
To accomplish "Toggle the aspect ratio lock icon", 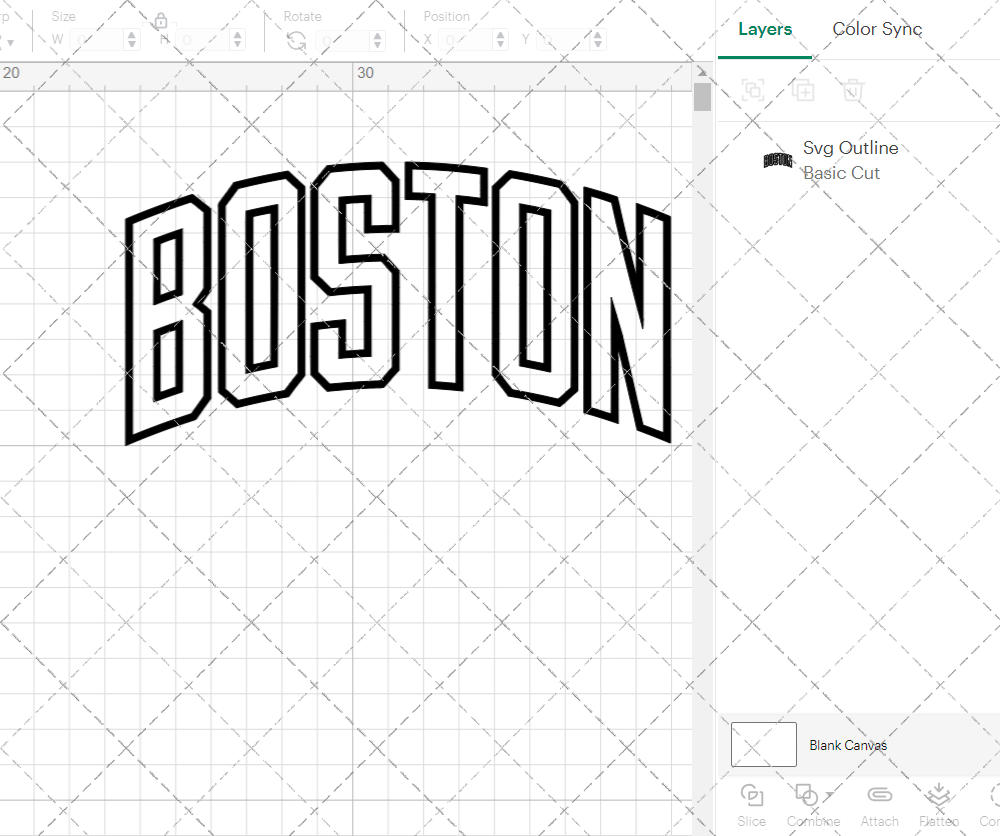I will [x=161, y=22].
